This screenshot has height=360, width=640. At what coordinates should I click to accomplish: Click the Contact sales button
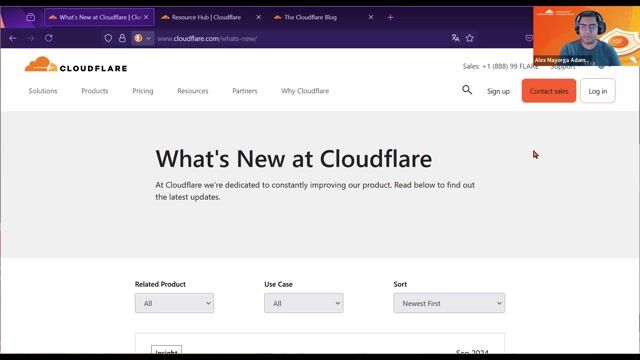coord(549,91)
